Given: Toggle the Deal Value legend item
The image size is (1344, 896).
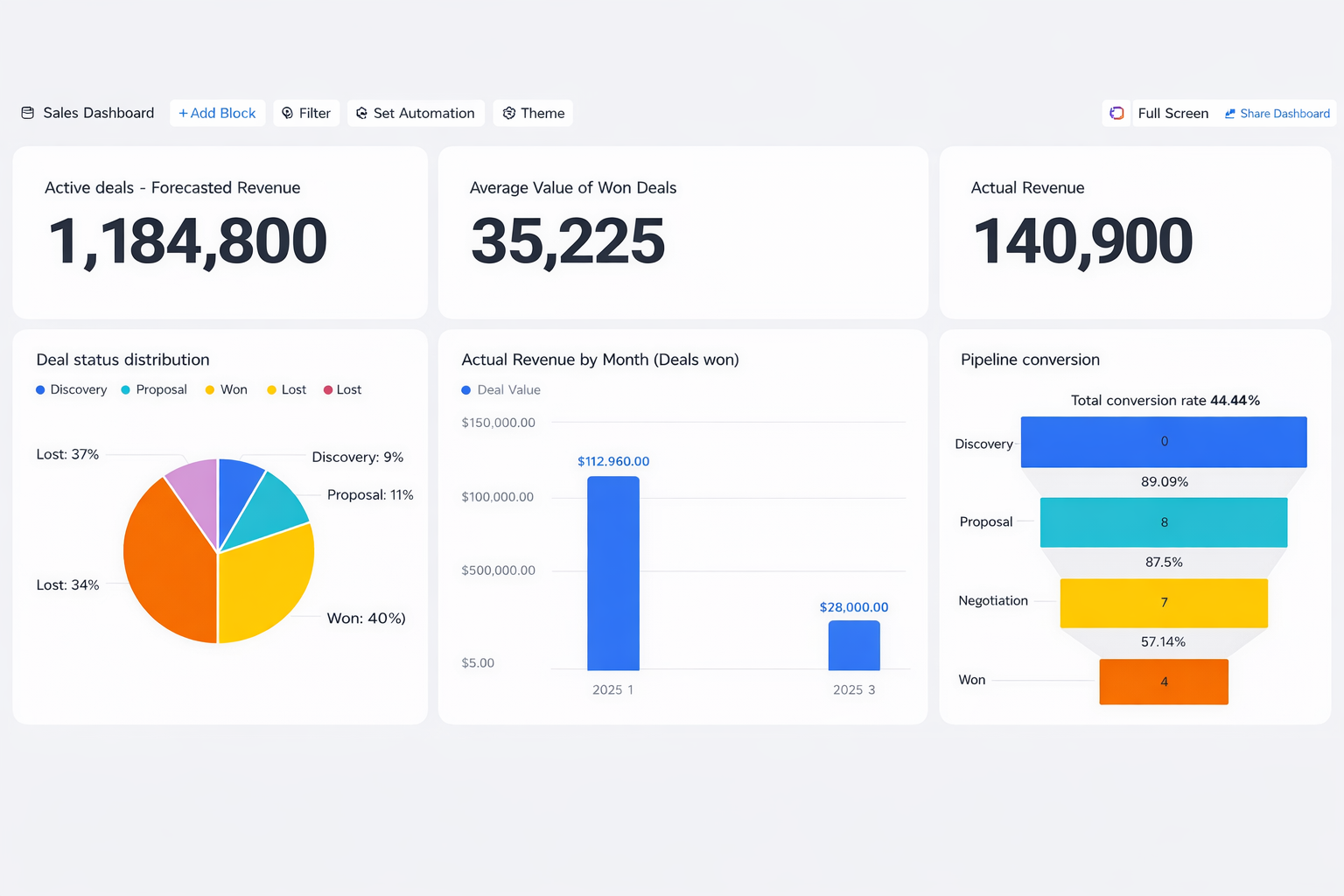Looking at the screenshot, I should pos(500,389).
